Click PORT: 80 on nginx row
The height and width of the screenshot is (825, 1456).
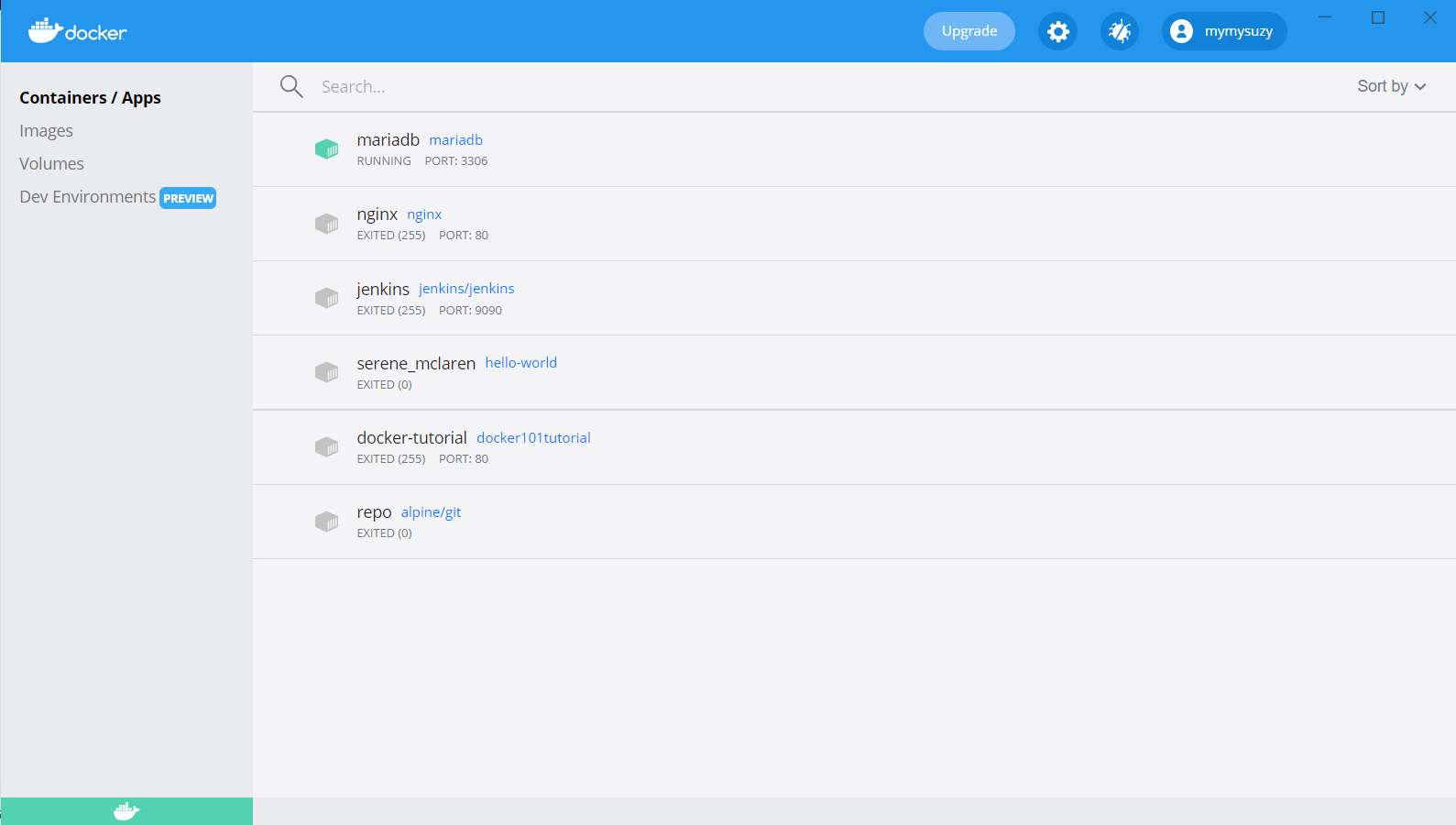pyautogui.click(x=464, y=235)
